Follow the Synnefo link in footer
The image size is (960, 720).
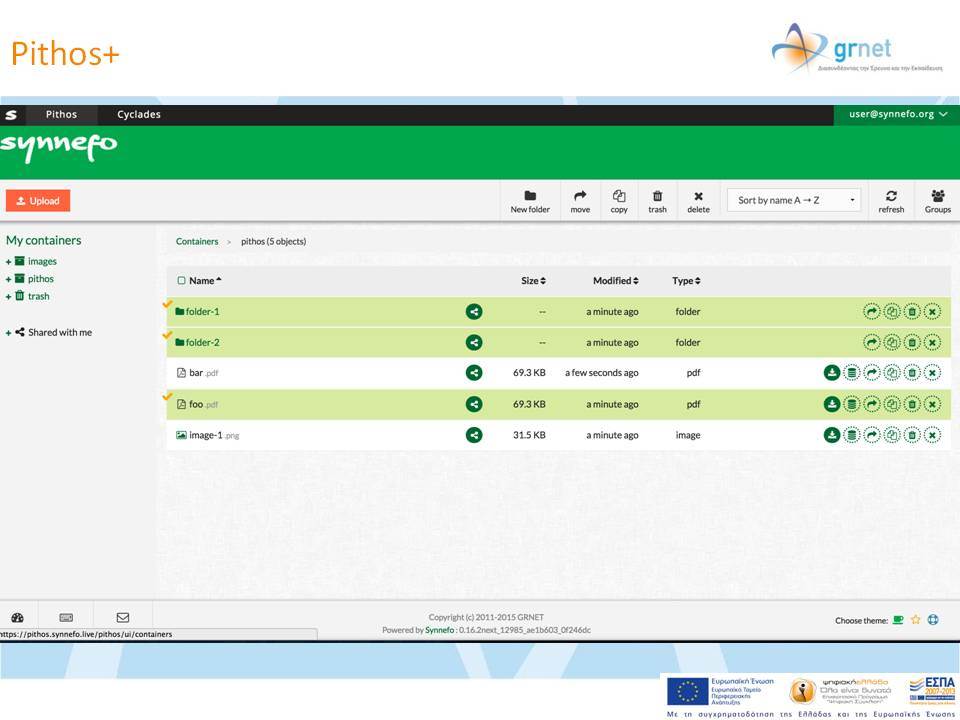coord(440,630)
